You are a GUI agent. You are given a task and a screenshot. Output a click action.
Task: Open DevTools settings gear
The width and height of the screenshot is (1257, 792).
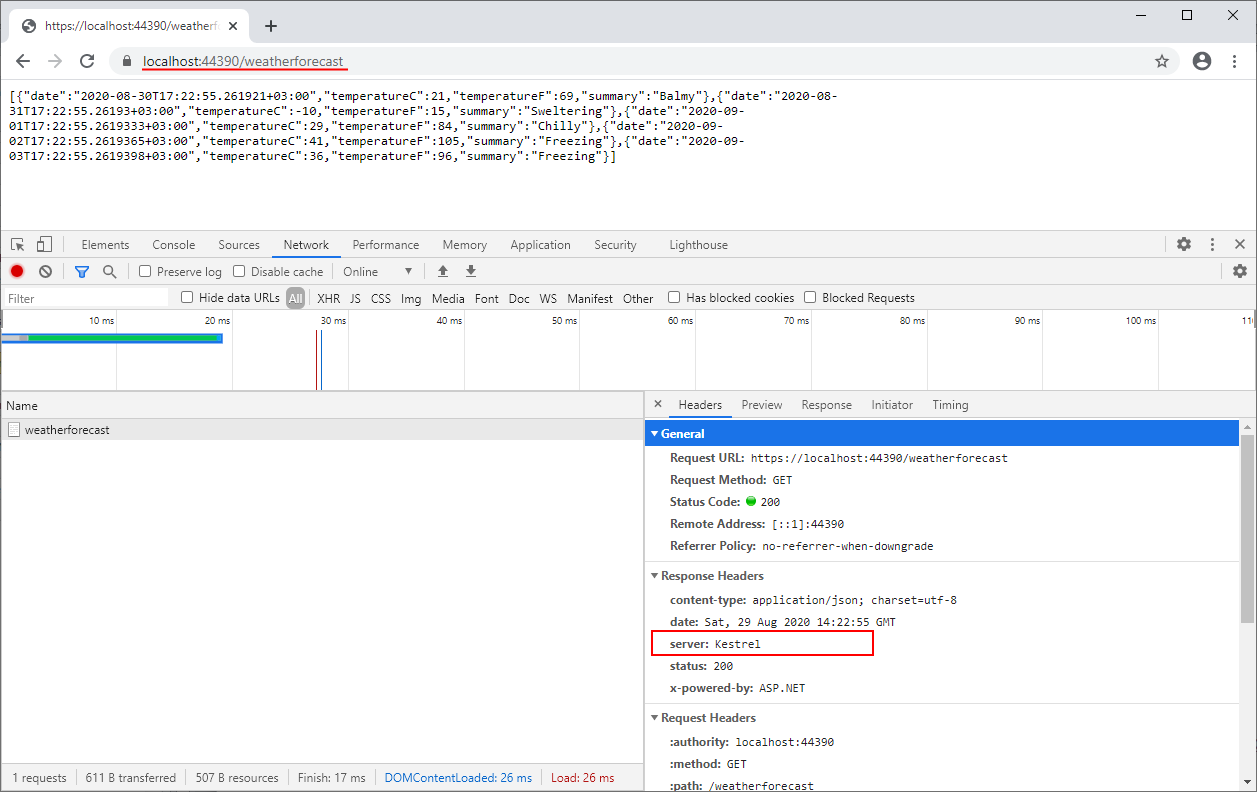tap(1184, 244)
